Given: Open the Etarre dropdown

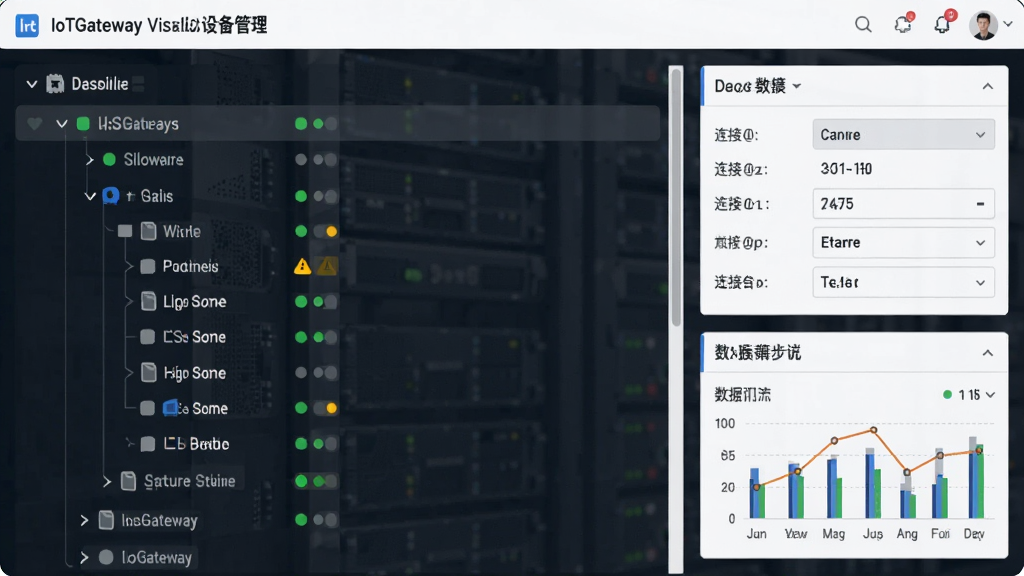Looking at the screenshot, I should click(903, 242).
